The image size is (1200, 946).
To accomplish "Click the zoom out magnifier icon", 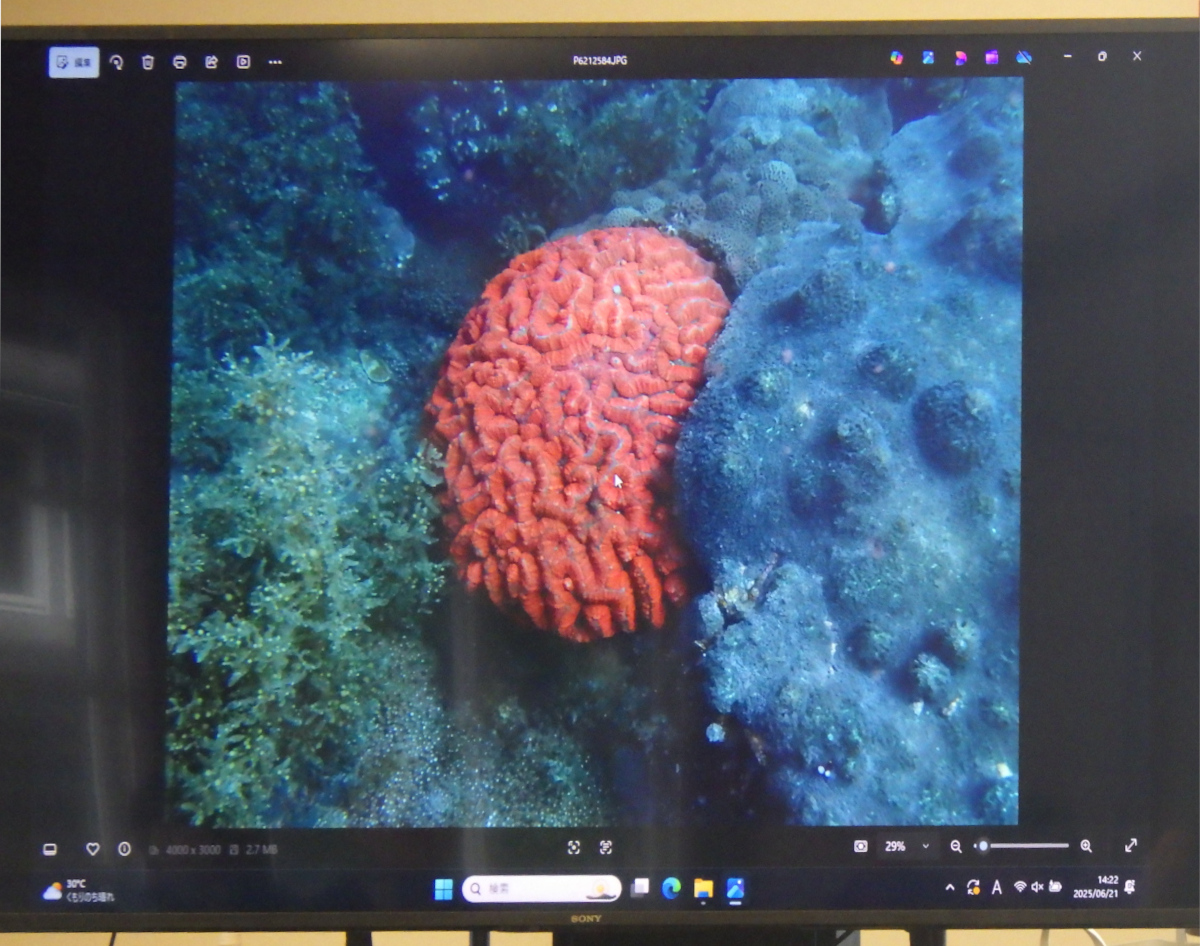I will point(956,846).
